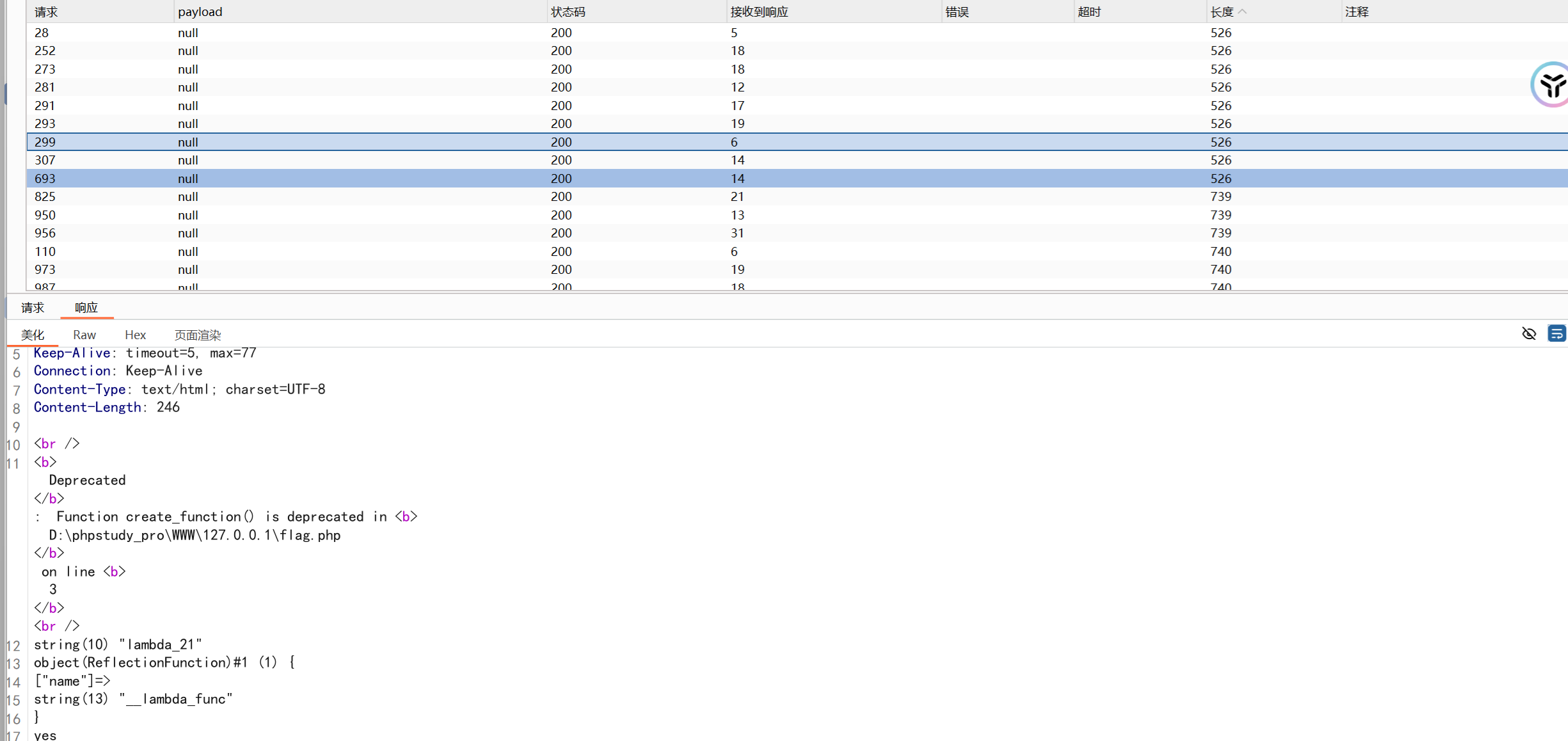
Task: Click the 请求 column header
Action: click(x=46, y=12)
